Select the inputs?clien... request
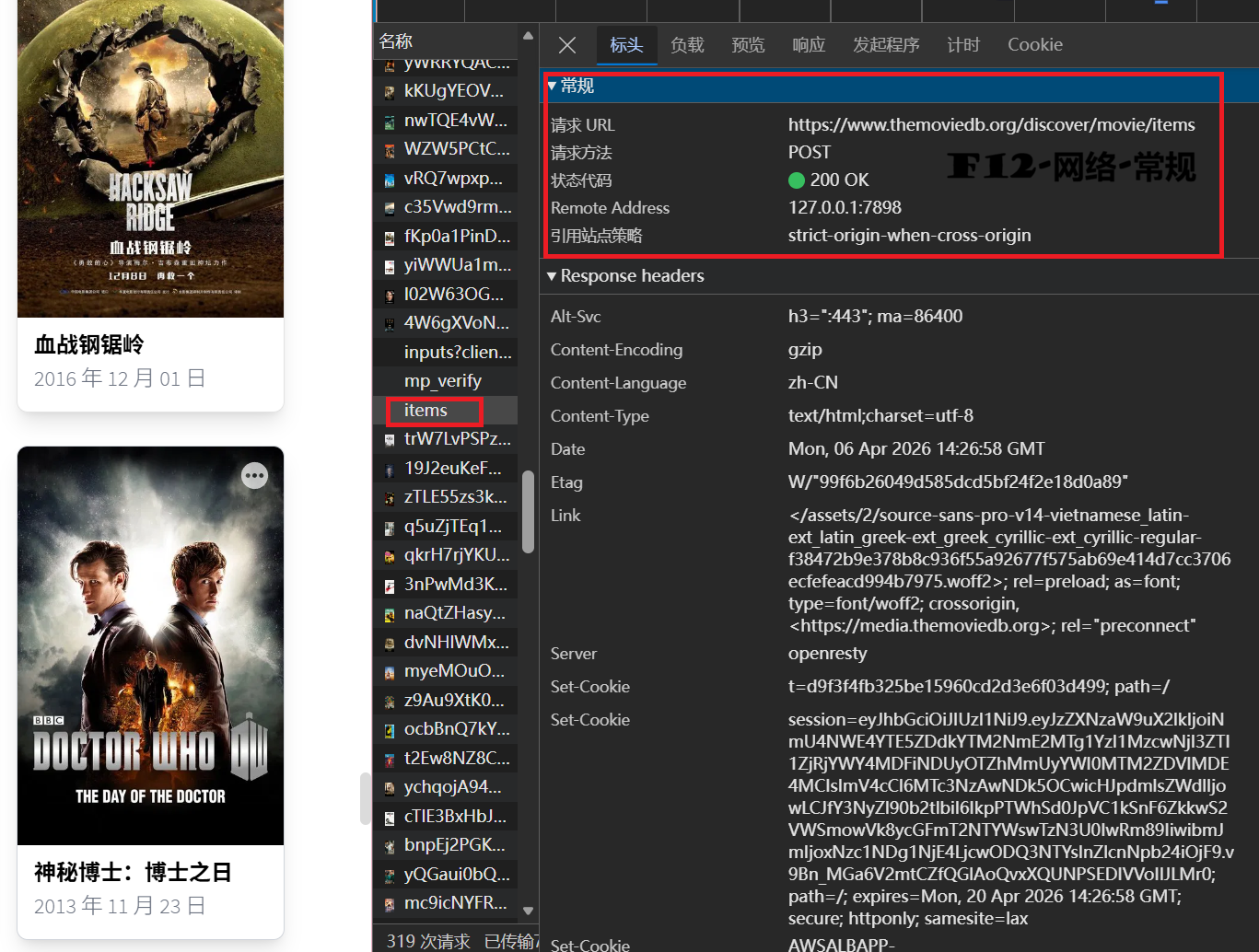This screenshot has height=952, width=1259. [446, 352]
